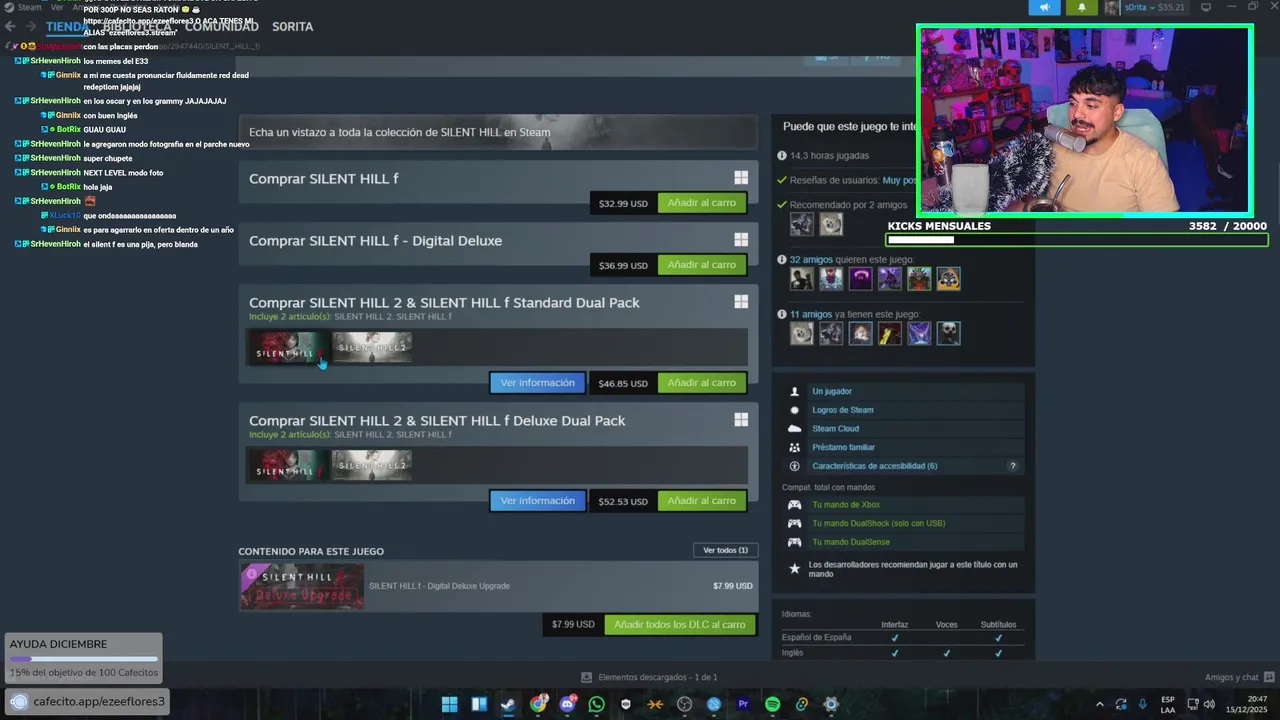Click the downloads icon in the bottom bar
Image resolution: width=1280 pixels, height=720 pixels.
(x=586, y=677)
